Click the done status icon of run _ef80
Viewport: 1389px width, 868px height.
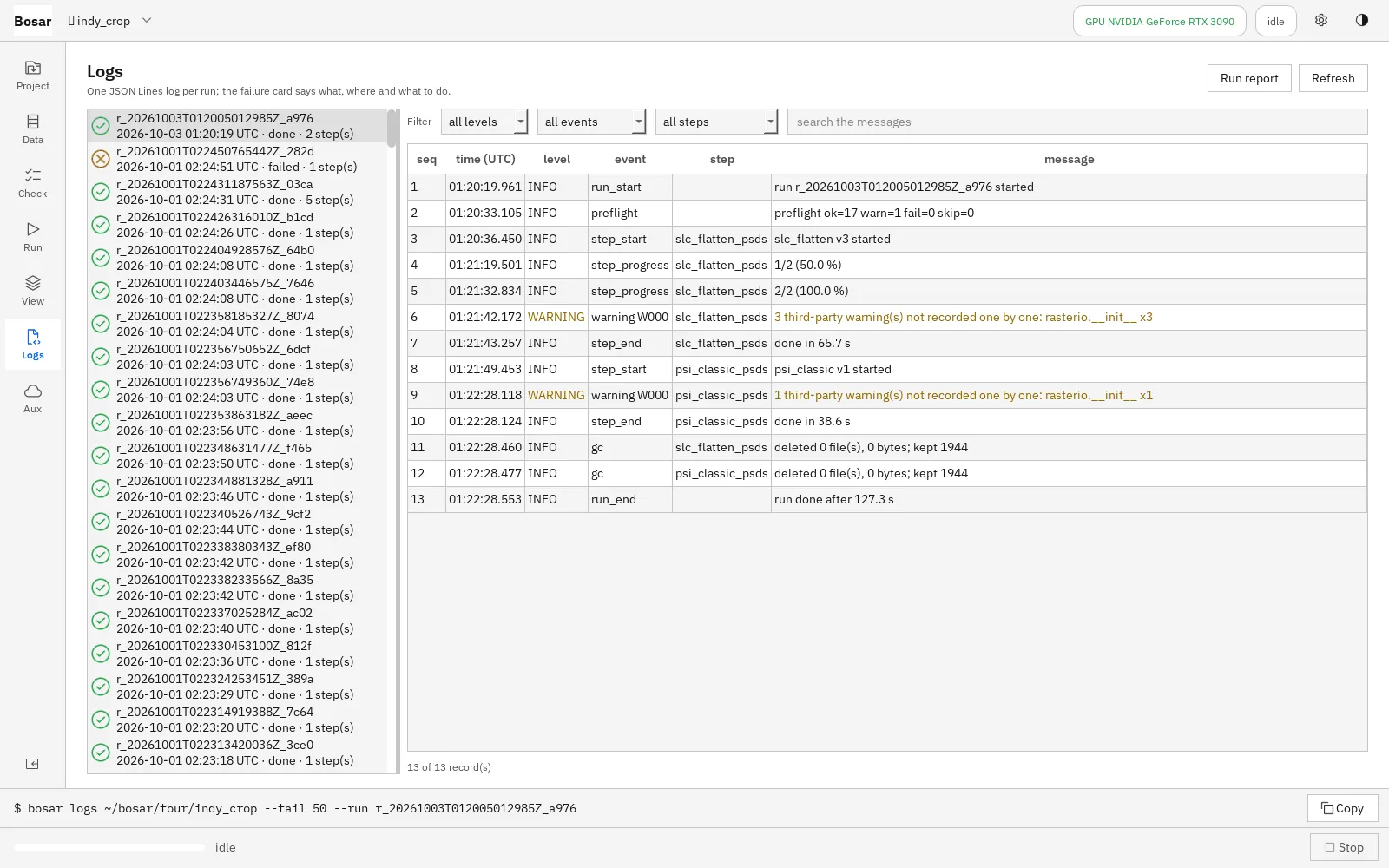click(101, 555)
